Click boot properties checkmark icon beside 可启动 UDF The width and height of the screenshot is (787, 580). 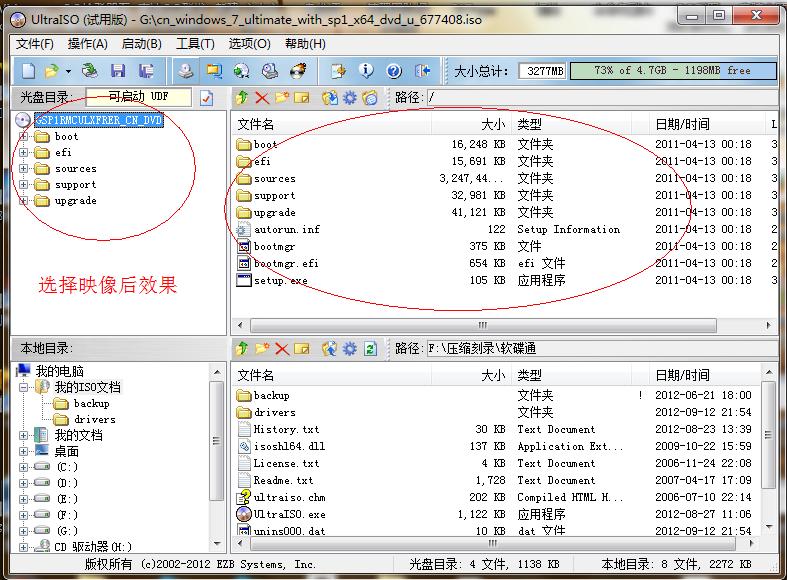tap(206, 98)
